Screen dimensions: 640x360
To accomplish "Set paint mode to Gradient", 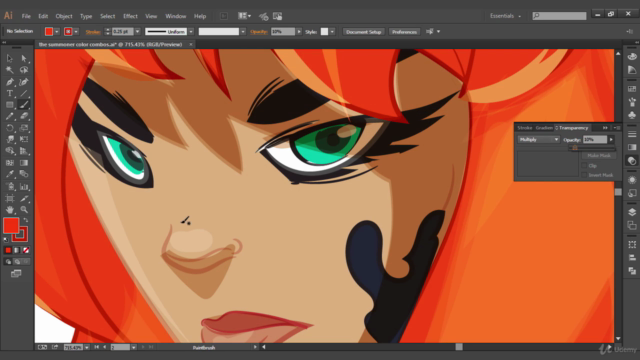I will pos(17,250).
